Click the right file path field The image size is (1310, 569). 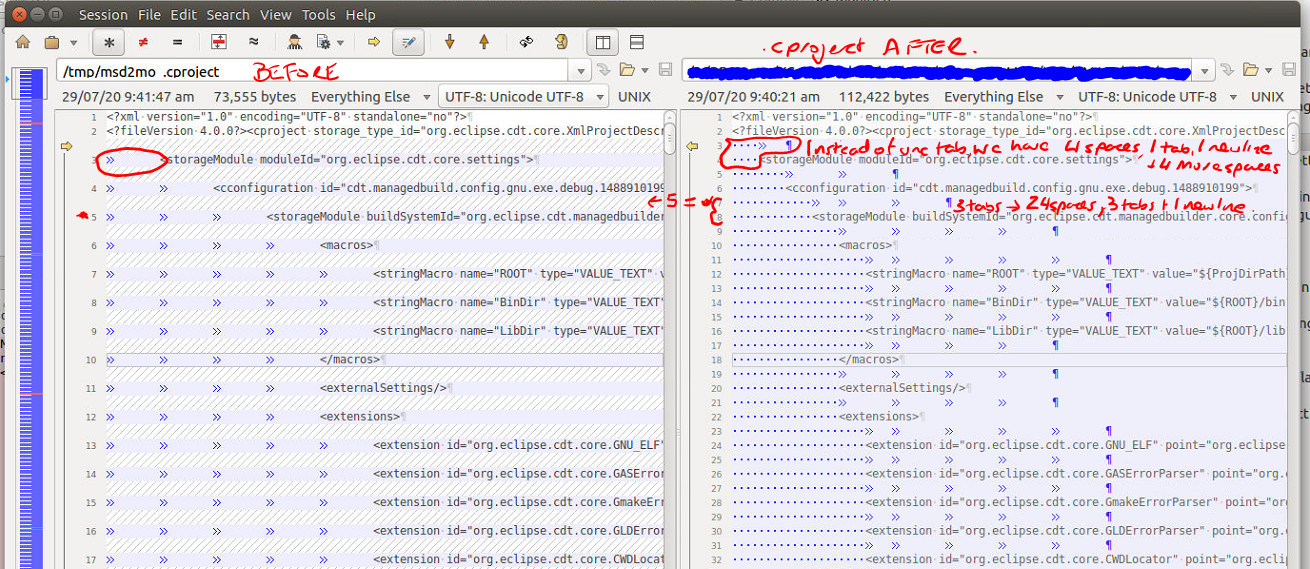coord(939,70)
